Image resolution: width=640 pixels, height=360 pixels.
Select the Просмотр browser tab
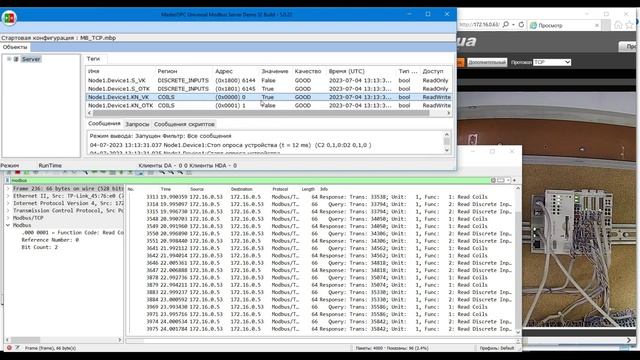pyautogui.click(x=564, y=25)
